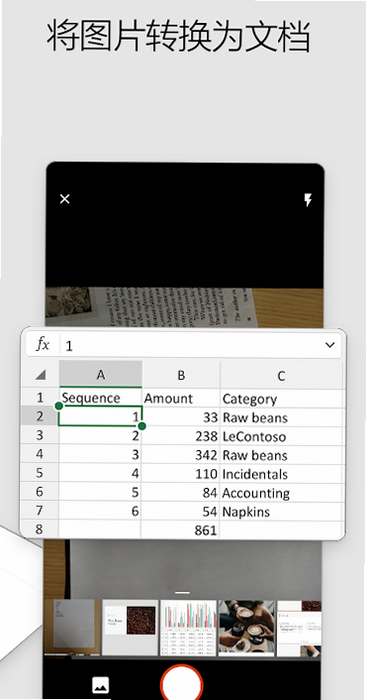This screenshot has width=366, height=700.
Task: Click cell containing total 861
Action: coord(180,530)
